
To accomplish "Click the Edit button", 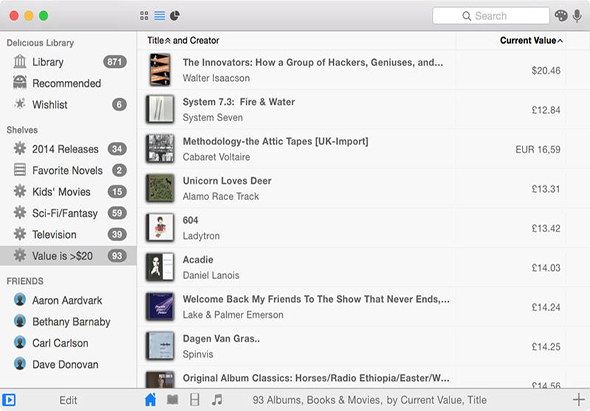I will click(x=68, y=400).
